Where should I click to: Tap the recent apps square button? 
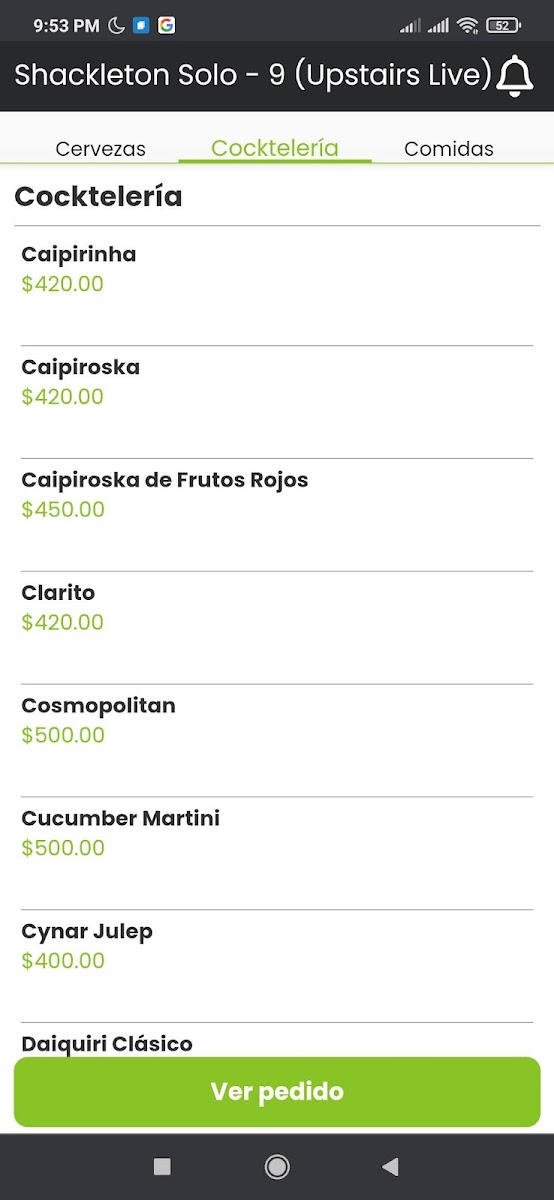pos(162,1166)
